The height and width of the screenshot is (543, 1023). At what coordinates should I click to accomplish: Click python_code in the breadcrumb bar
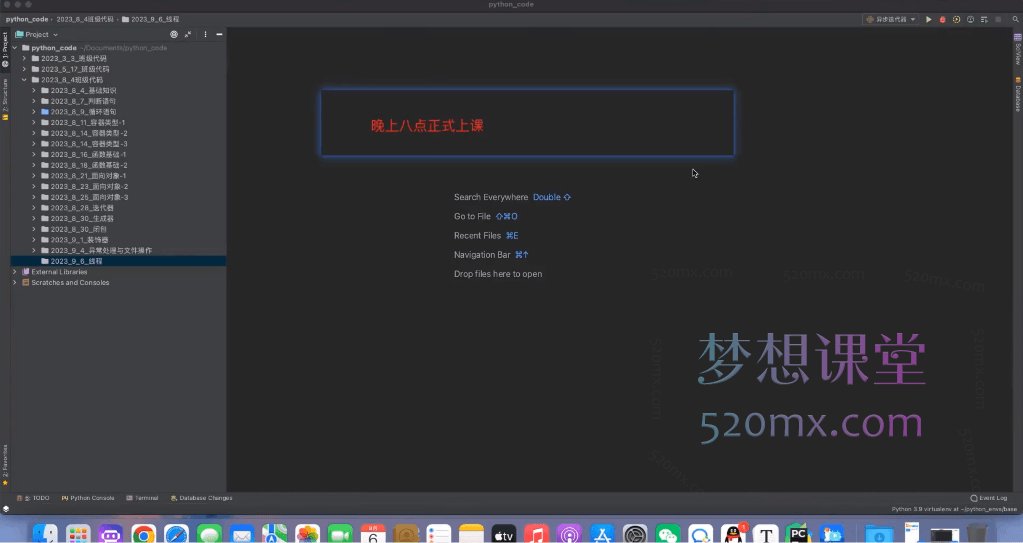27,20
